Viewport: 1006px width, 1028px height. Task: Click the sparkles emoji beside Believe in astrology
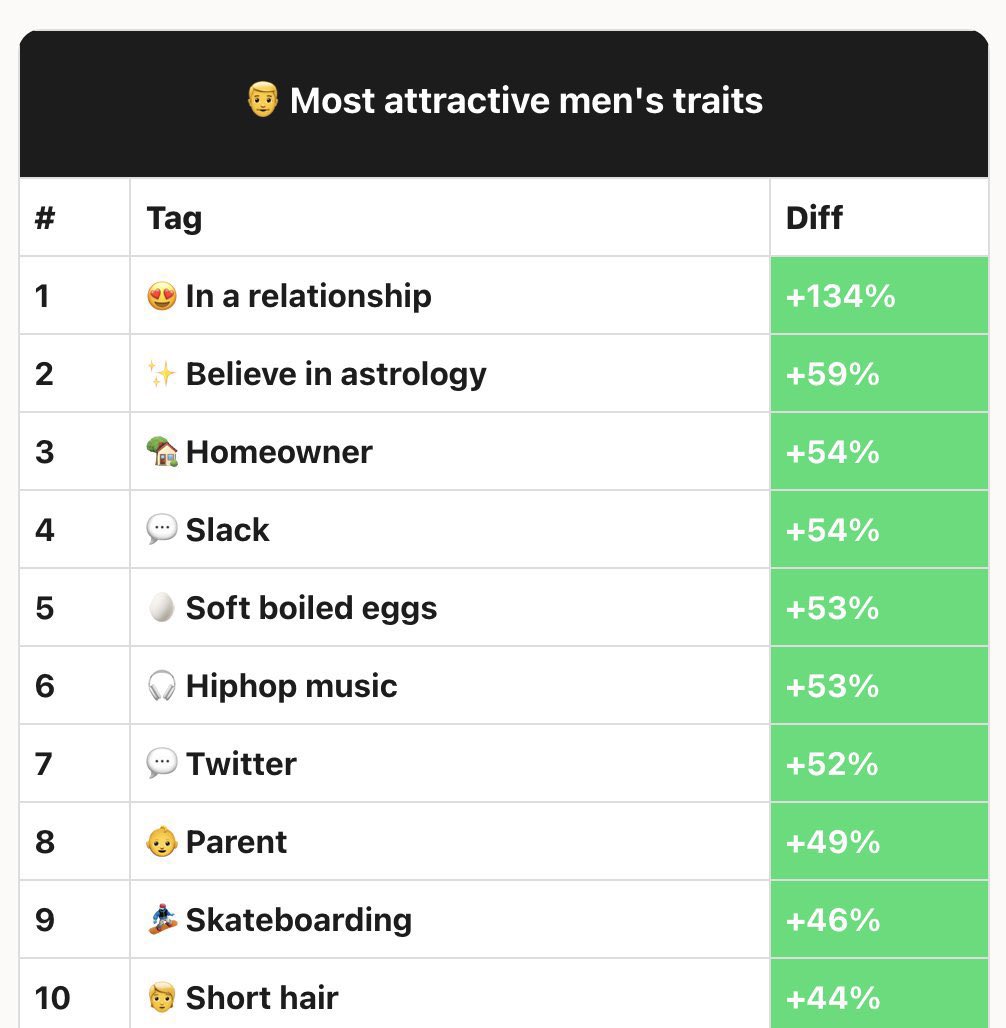[x=161, y=375]
